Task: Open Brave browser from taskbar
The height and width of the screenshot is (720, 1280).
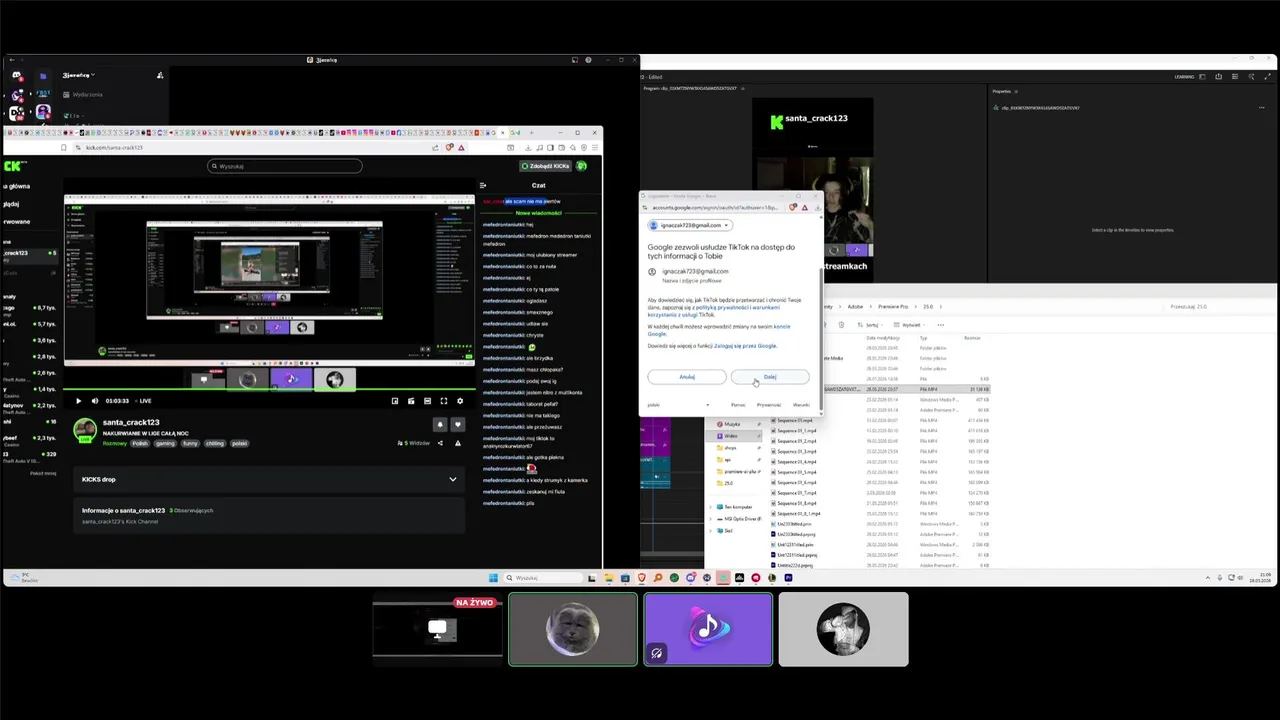Action: pos(641,578)
